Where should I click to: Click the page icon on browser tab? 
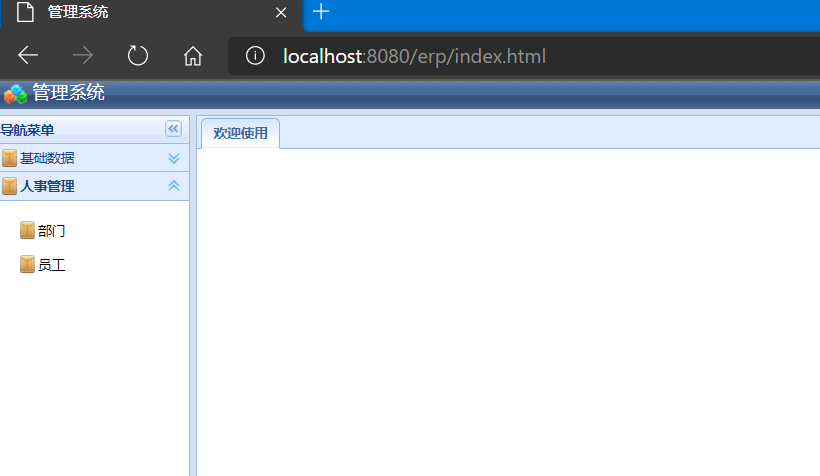point(25,12)
